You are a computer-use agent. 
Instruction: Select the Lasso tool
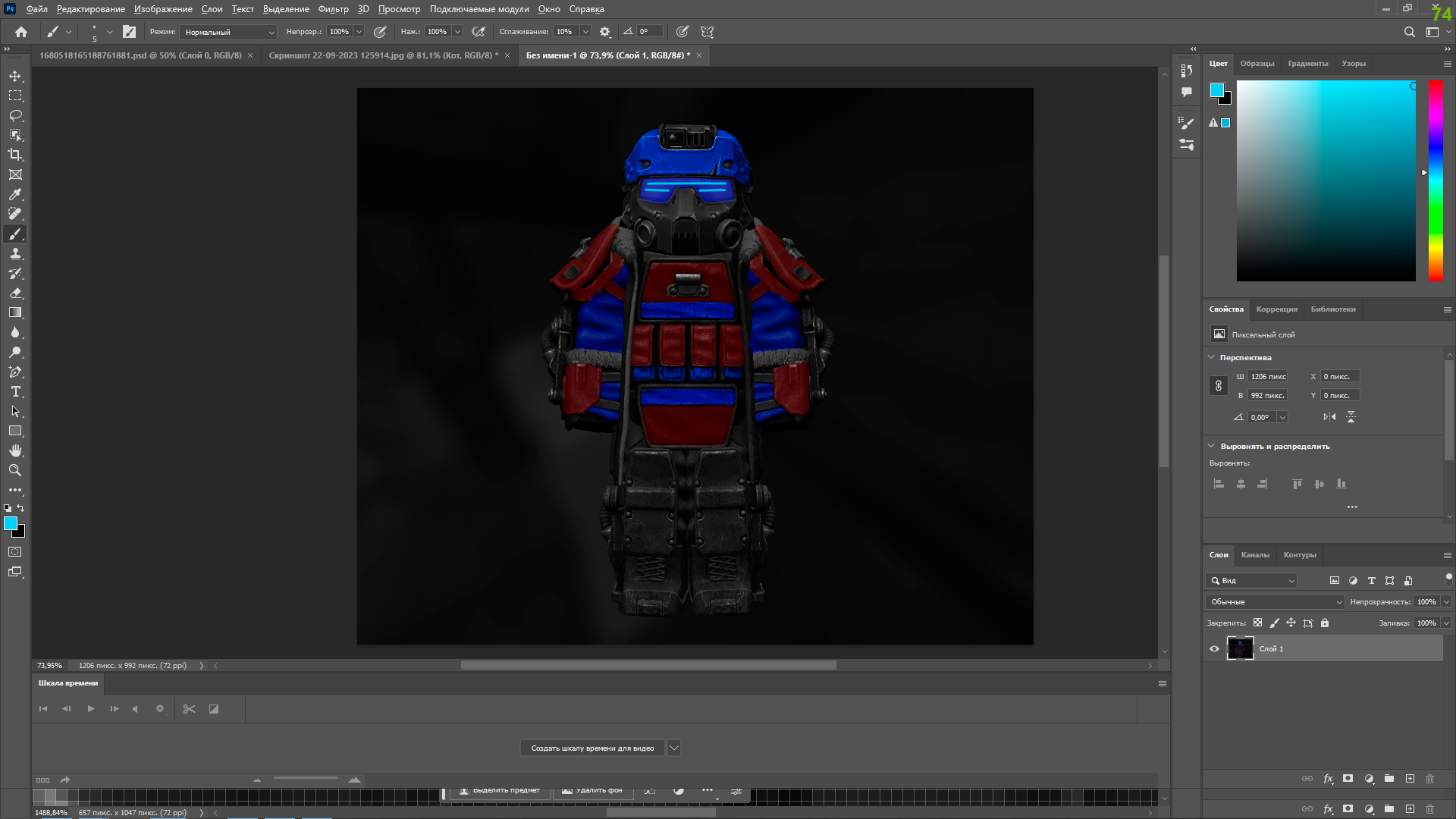click(x=15, y=115)
